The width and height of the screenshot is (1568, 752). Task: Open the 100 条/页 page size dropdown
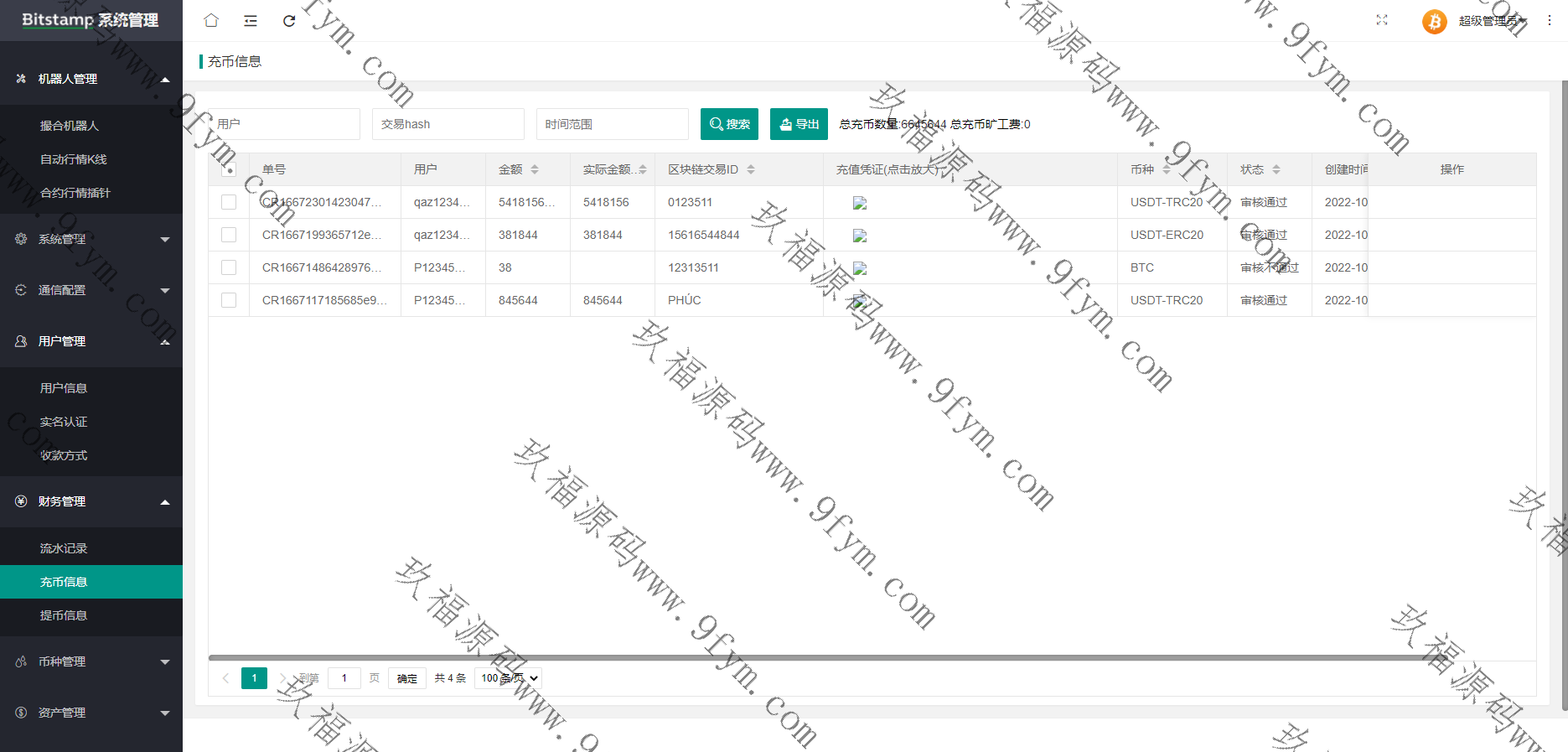click(x=509, y=678)
